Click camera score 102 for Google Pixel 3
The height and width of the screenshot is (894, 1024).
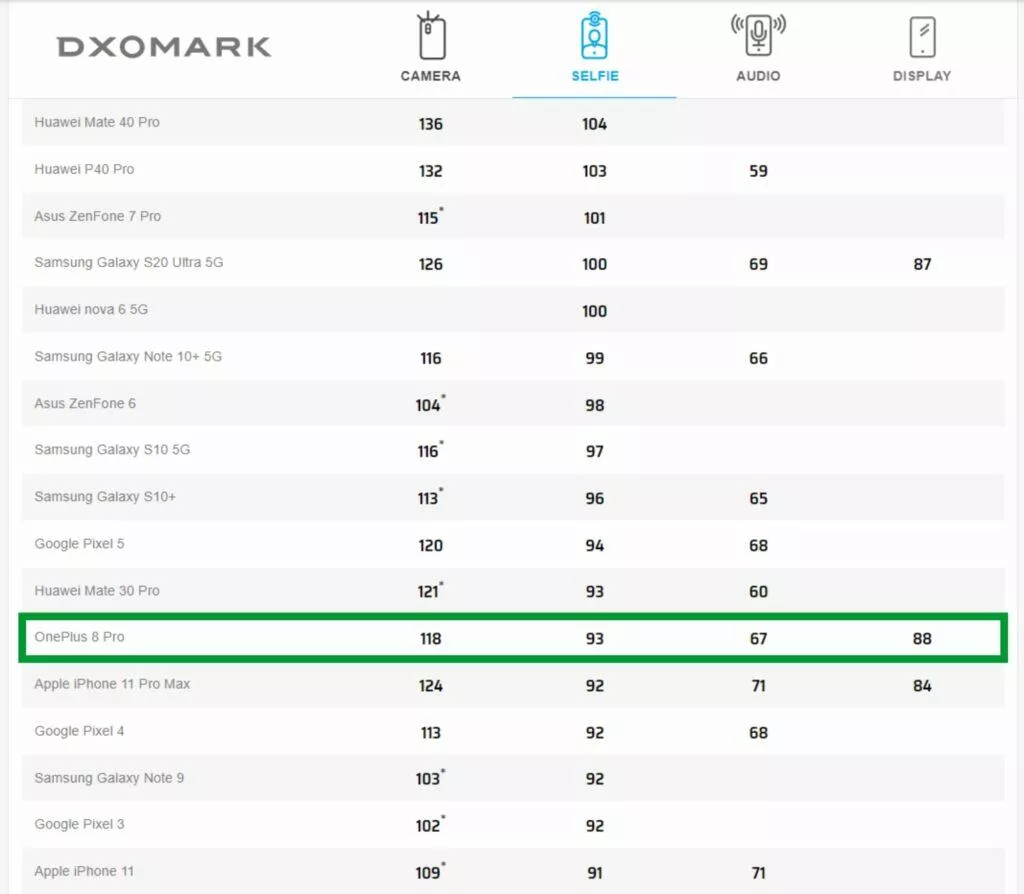(430, 825)
